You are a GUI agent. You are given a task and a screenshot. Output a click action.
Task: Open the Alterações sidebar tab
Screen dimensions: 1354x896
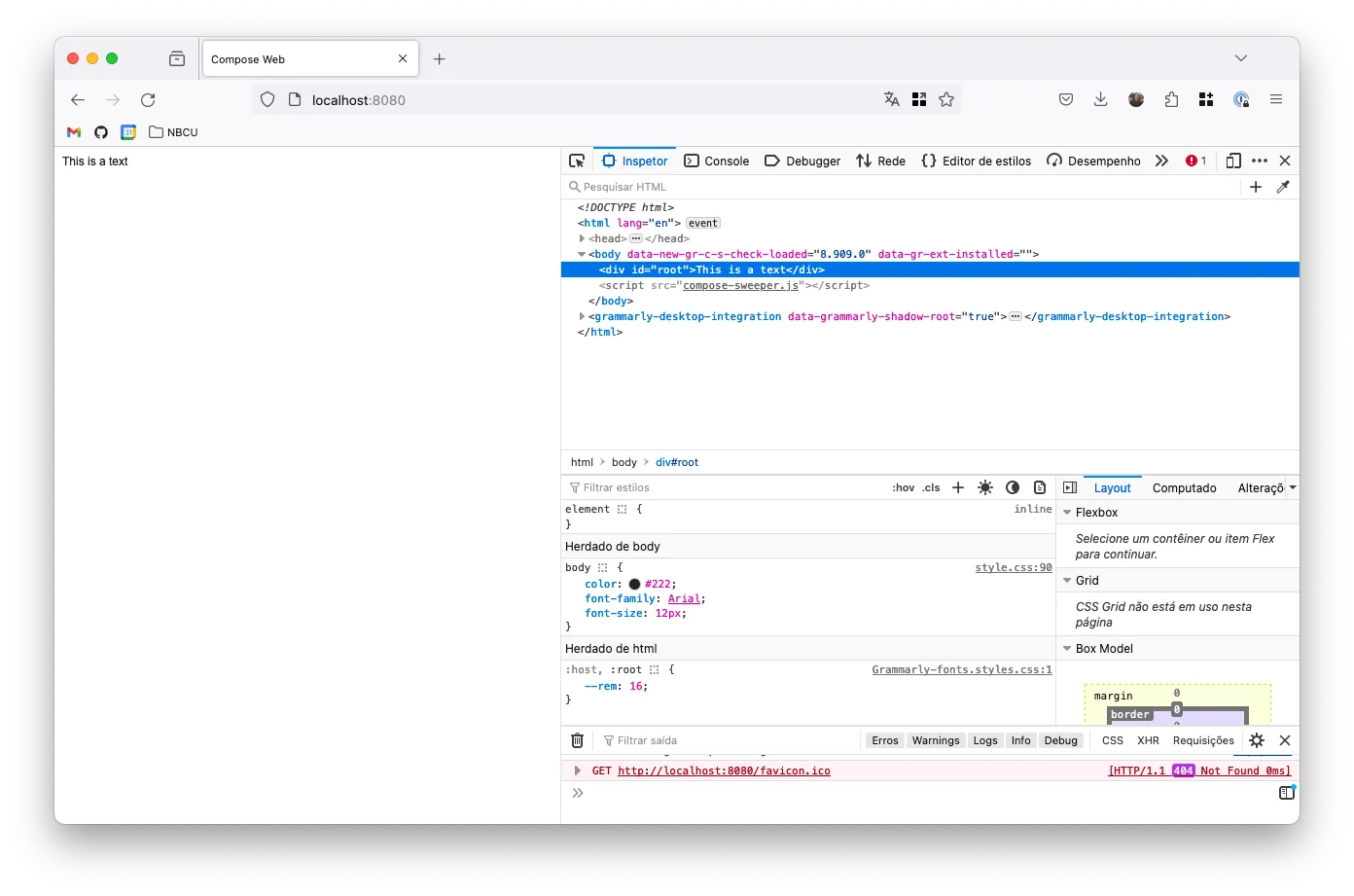coord(1260,487)
